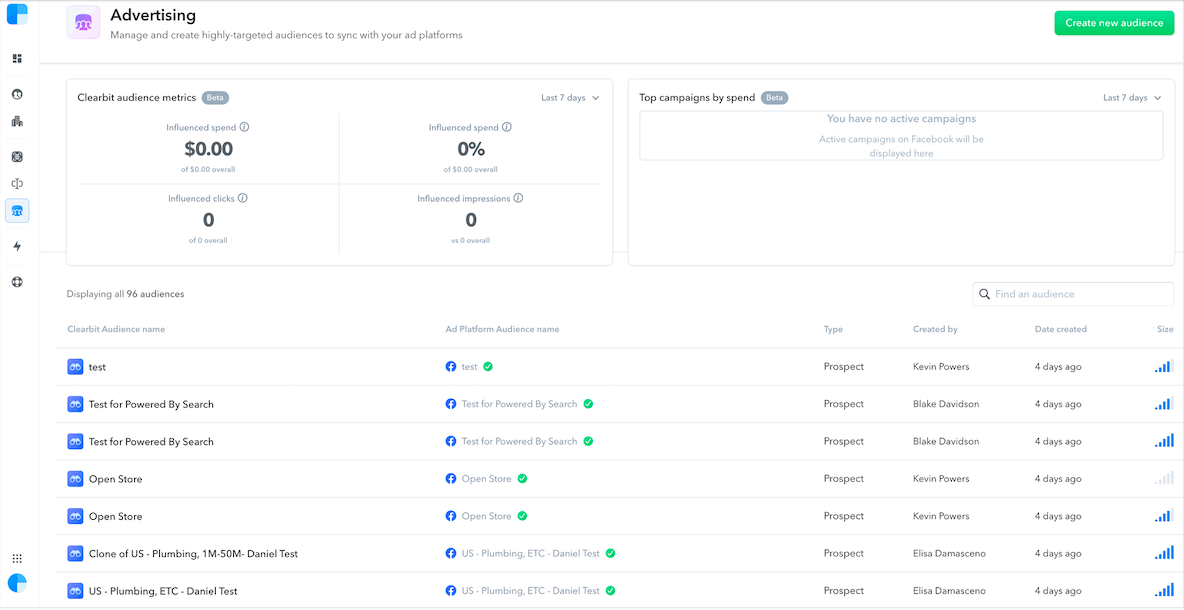The image size is (1184, 610).
Task: Select the highlighted Advertising audiences sidebar icon
Action: tap(17, 211)
